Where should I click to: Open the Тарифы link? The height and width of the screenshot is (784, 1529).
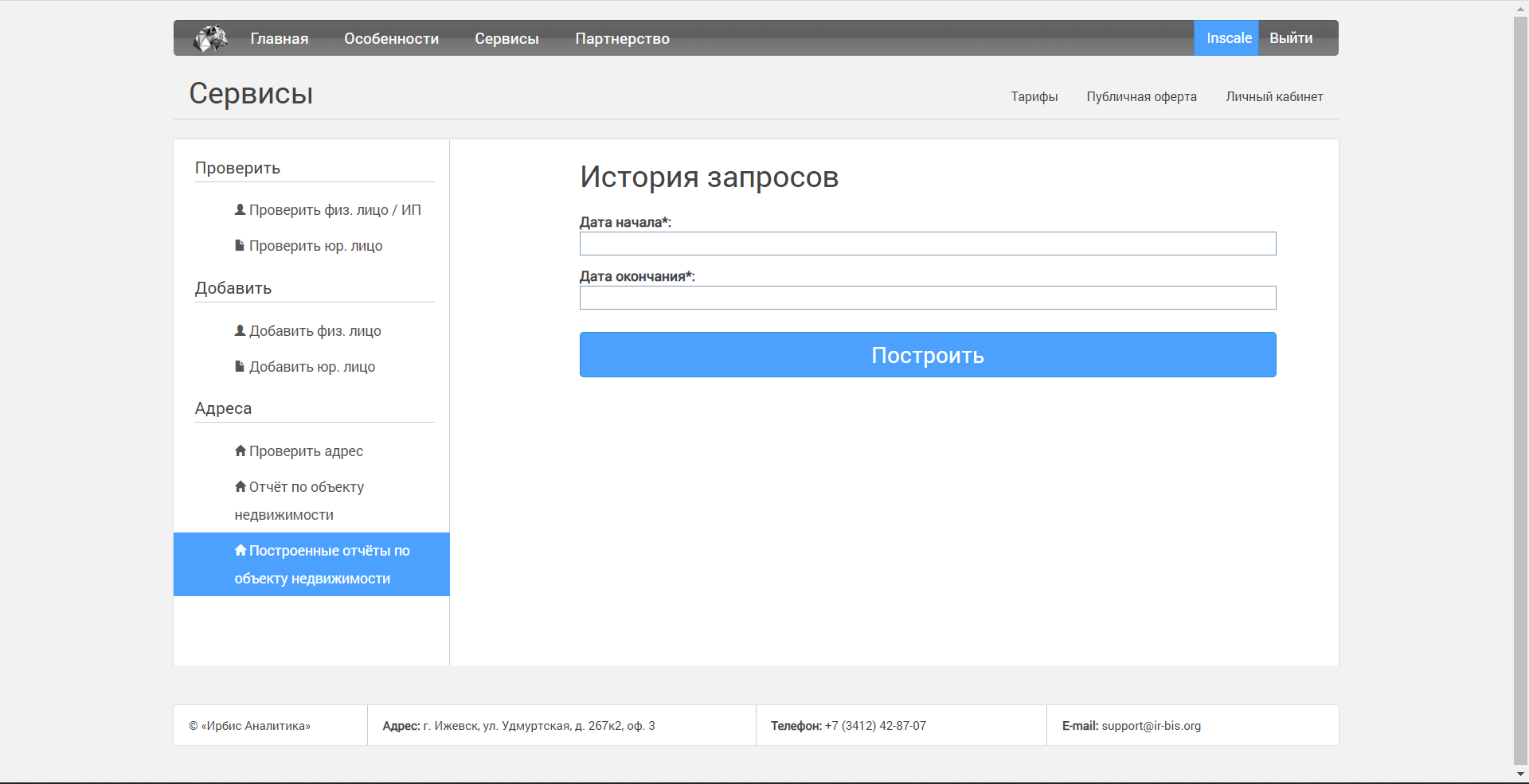1034,96
